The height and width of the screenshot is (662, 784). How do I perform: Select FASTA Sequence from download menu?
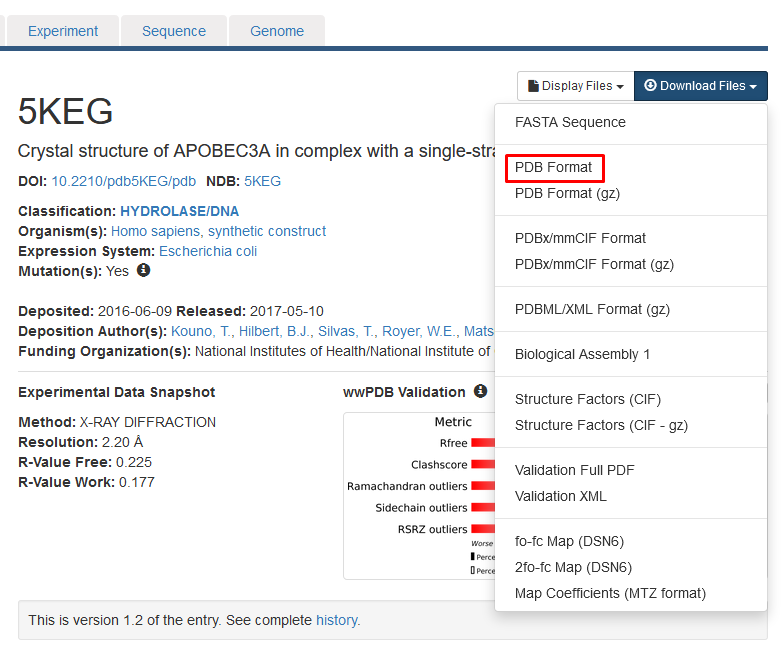570,122
